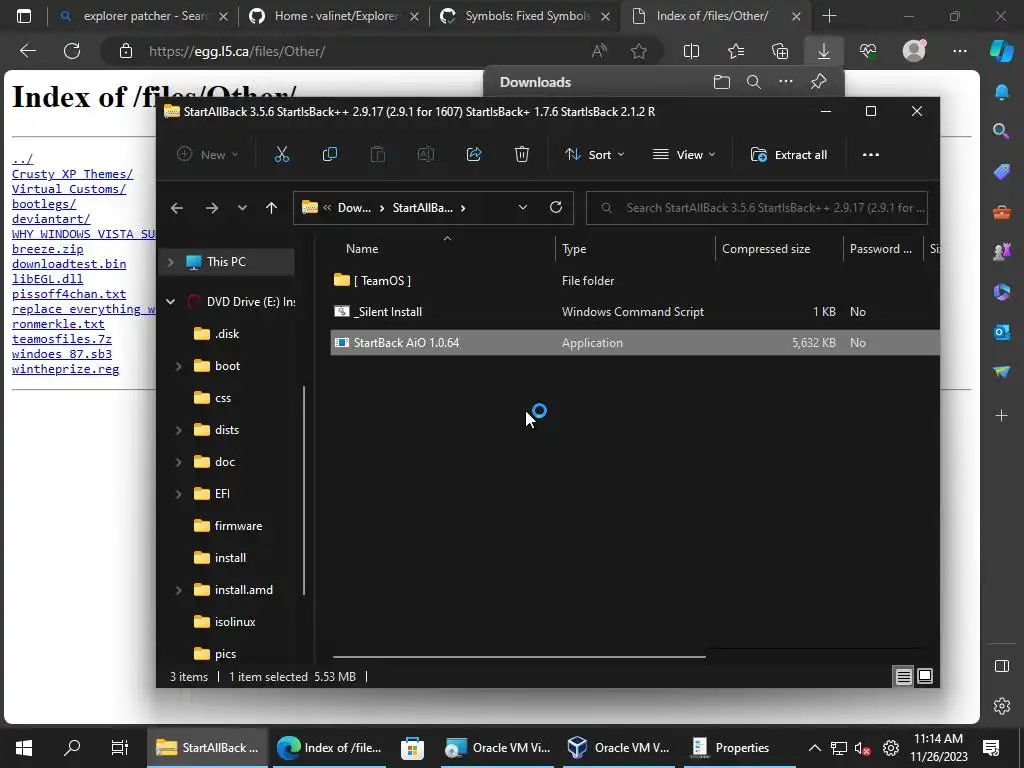Open a new Edge tab
The image size is (1024, 768).
click(829, 16)
